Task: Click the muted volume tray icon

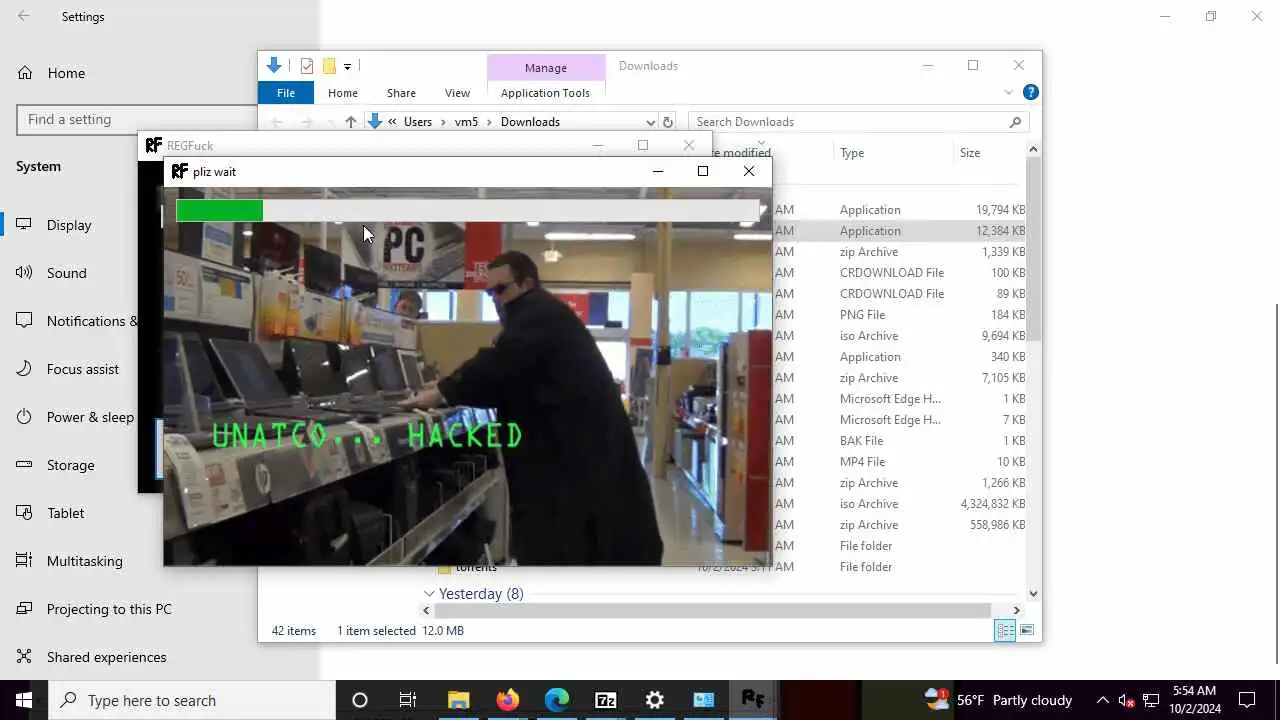Action: [x=1126, y=700]
